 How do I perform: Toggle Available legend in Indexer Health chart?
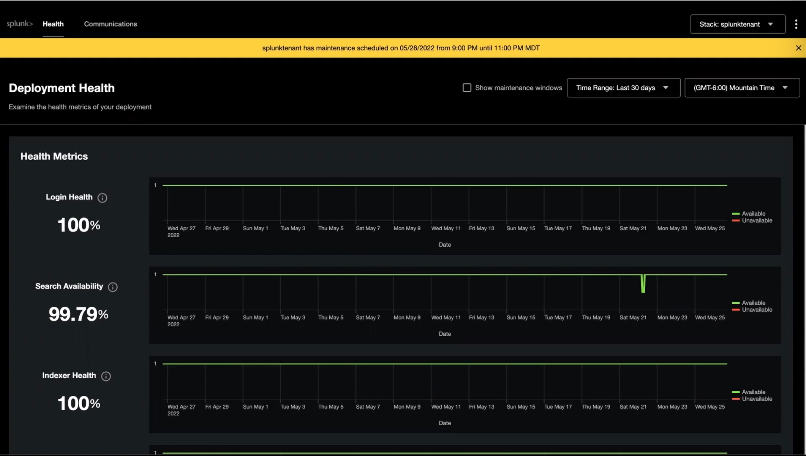tap(751, 392)
